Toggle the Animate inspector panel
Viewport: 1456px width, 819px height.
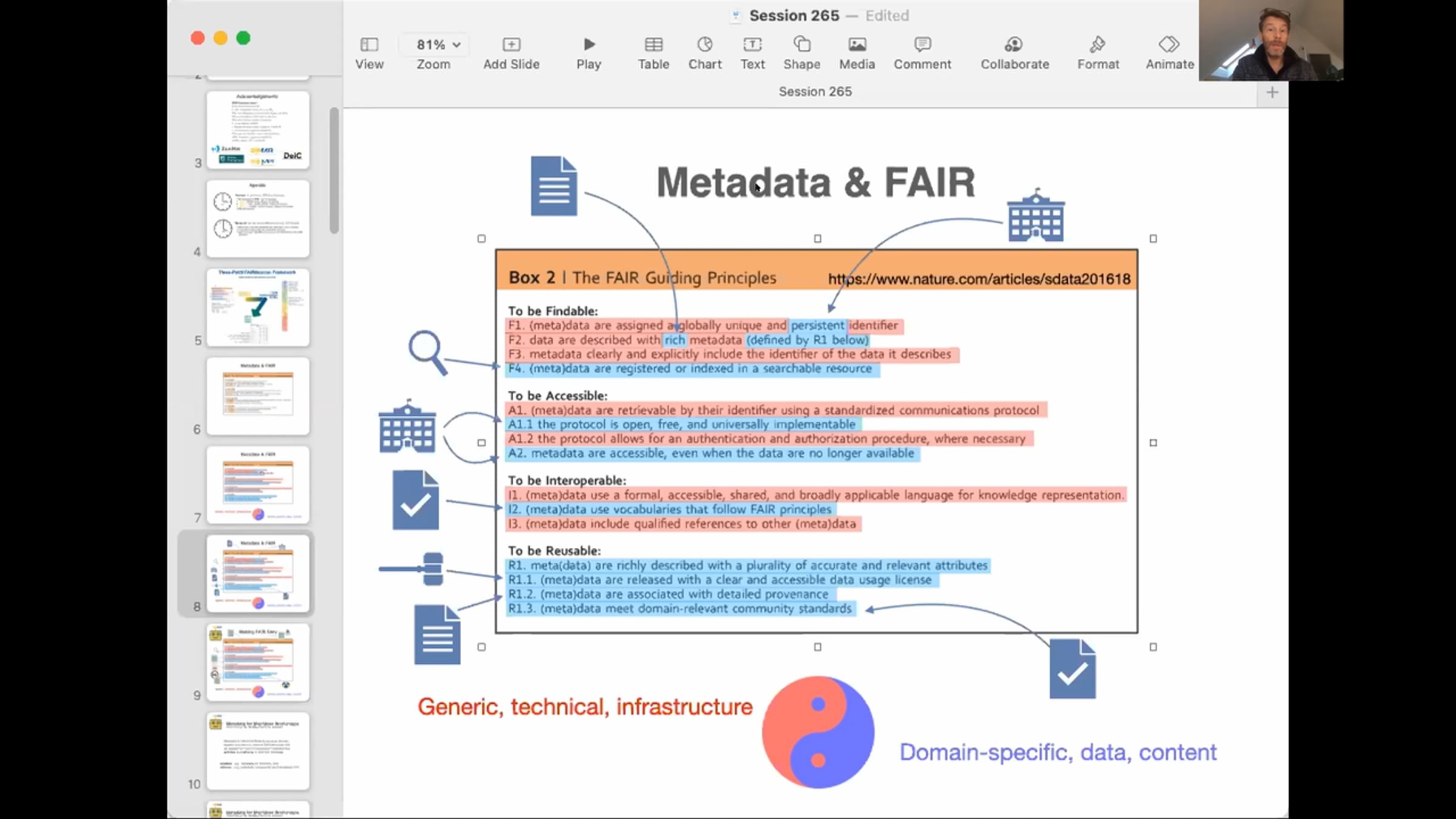tap(1169, 52)
